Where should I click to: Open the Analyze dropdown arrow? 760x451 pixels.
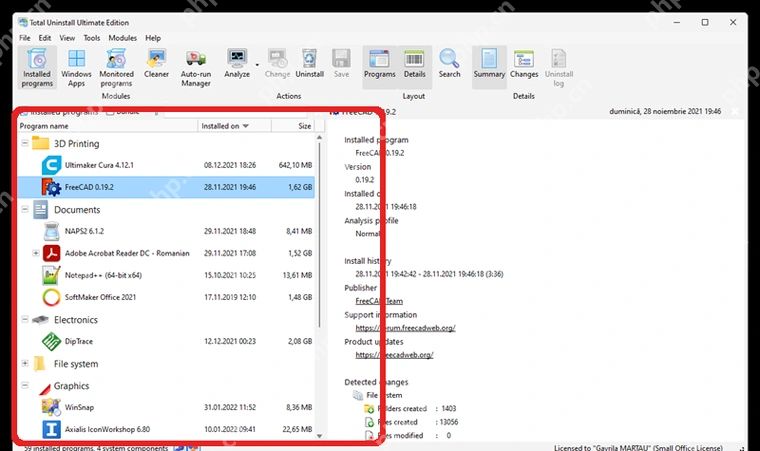[x=257, y=64]
